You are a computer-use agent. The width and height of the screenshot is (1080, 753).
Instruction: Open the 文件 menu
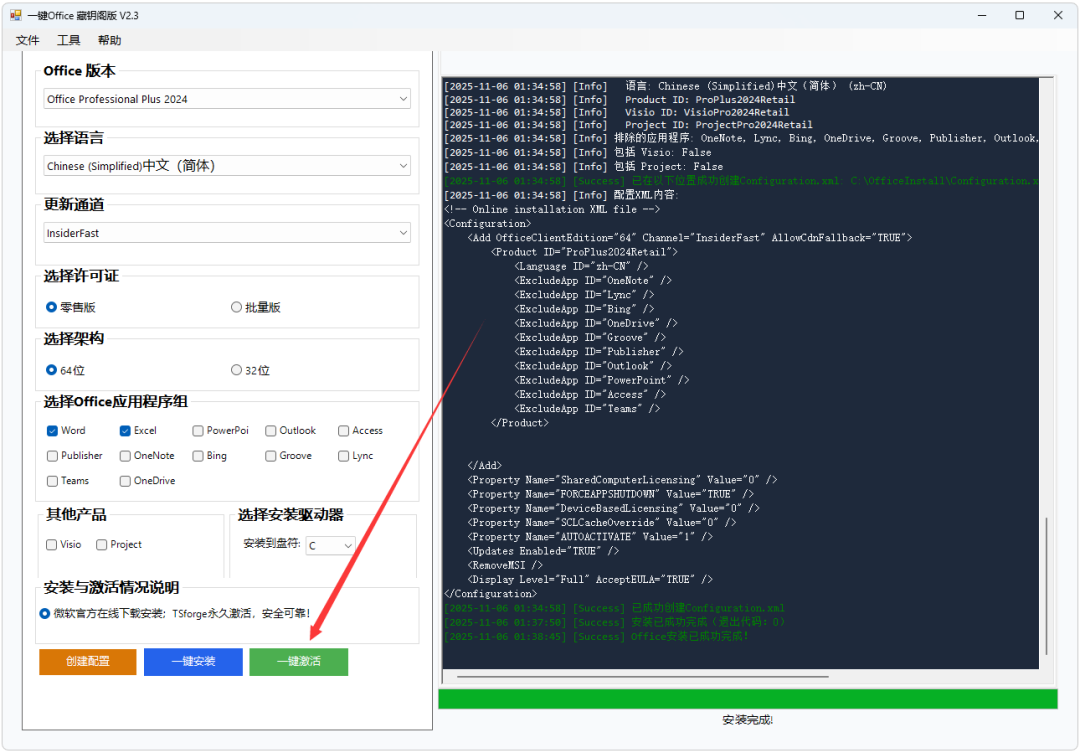[x=28, y=40]
